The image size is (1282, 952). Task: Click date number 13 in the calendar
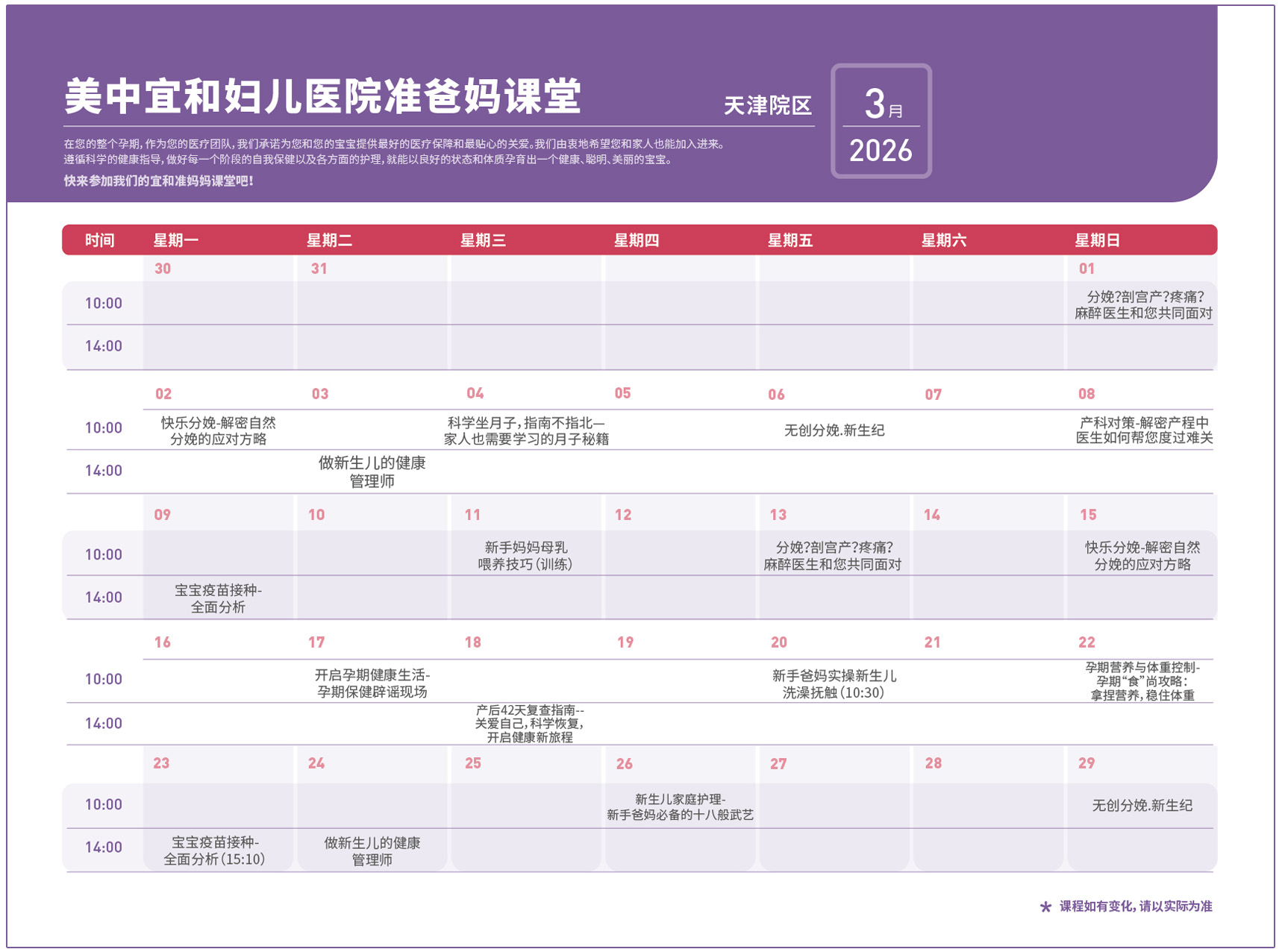coord(778,515)
